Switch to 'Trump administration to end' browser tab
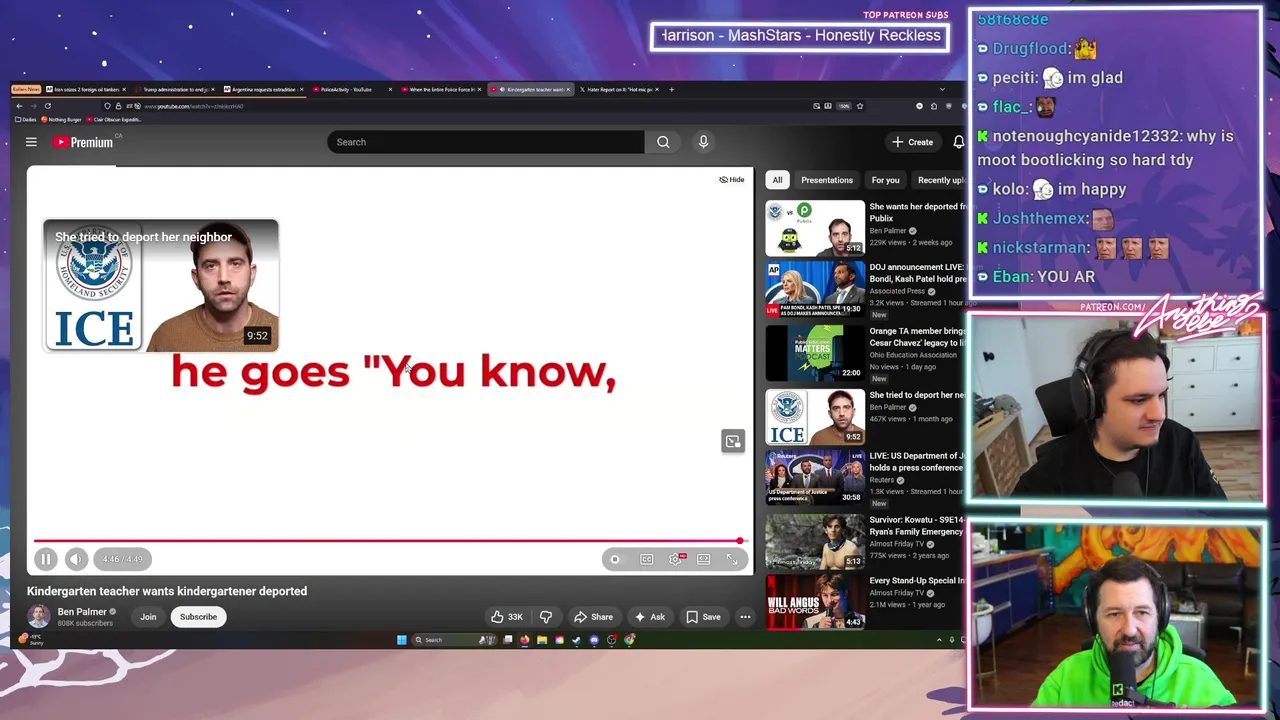Viewport: 1280px width, 720px height. (x=175, y=90)
